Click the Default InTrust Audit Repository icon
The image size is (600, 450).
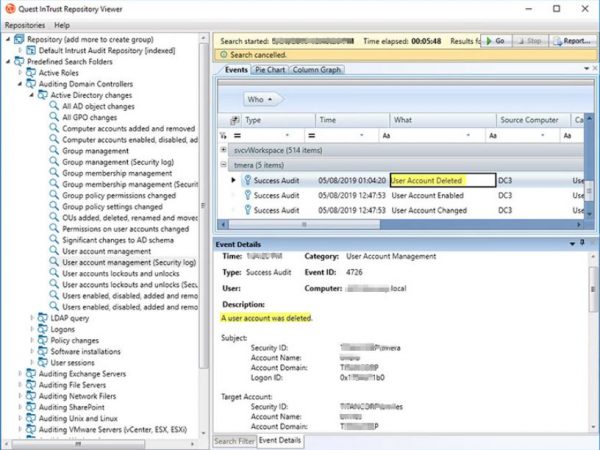31,50
